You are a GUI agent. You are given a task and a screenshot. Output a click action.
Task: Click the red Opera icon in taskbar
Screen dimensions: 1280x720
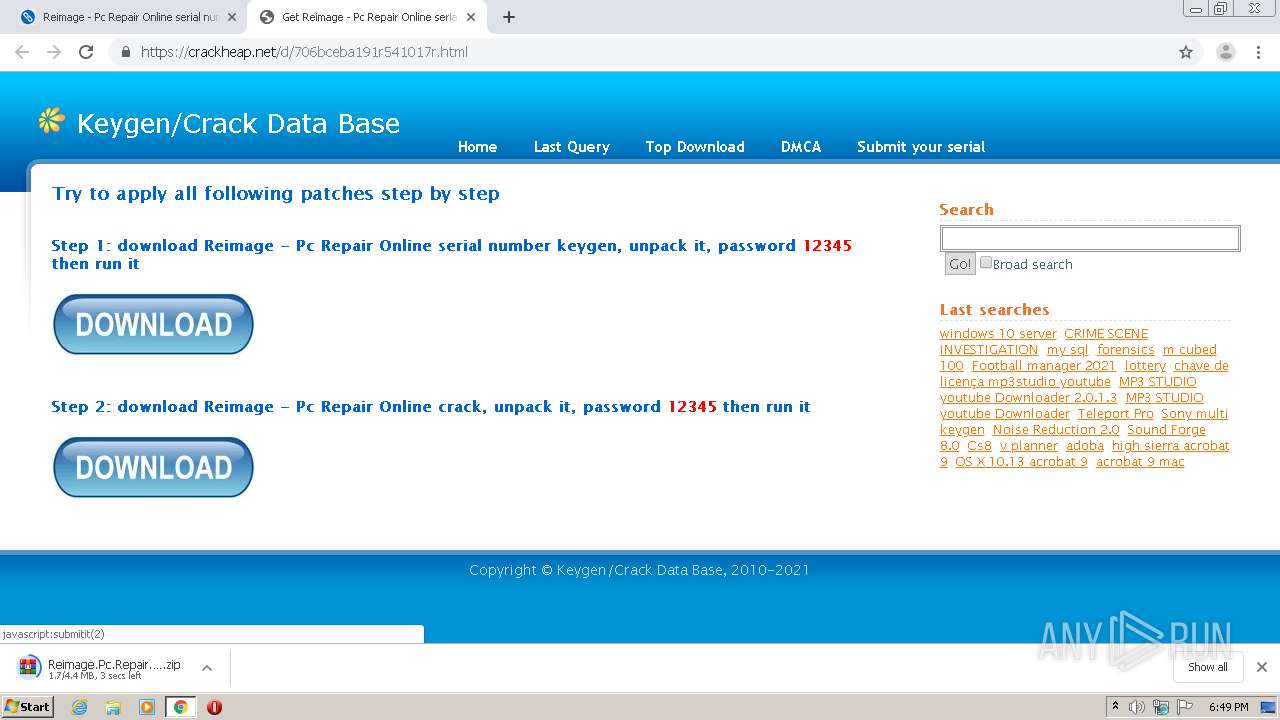tap(214, 707)
